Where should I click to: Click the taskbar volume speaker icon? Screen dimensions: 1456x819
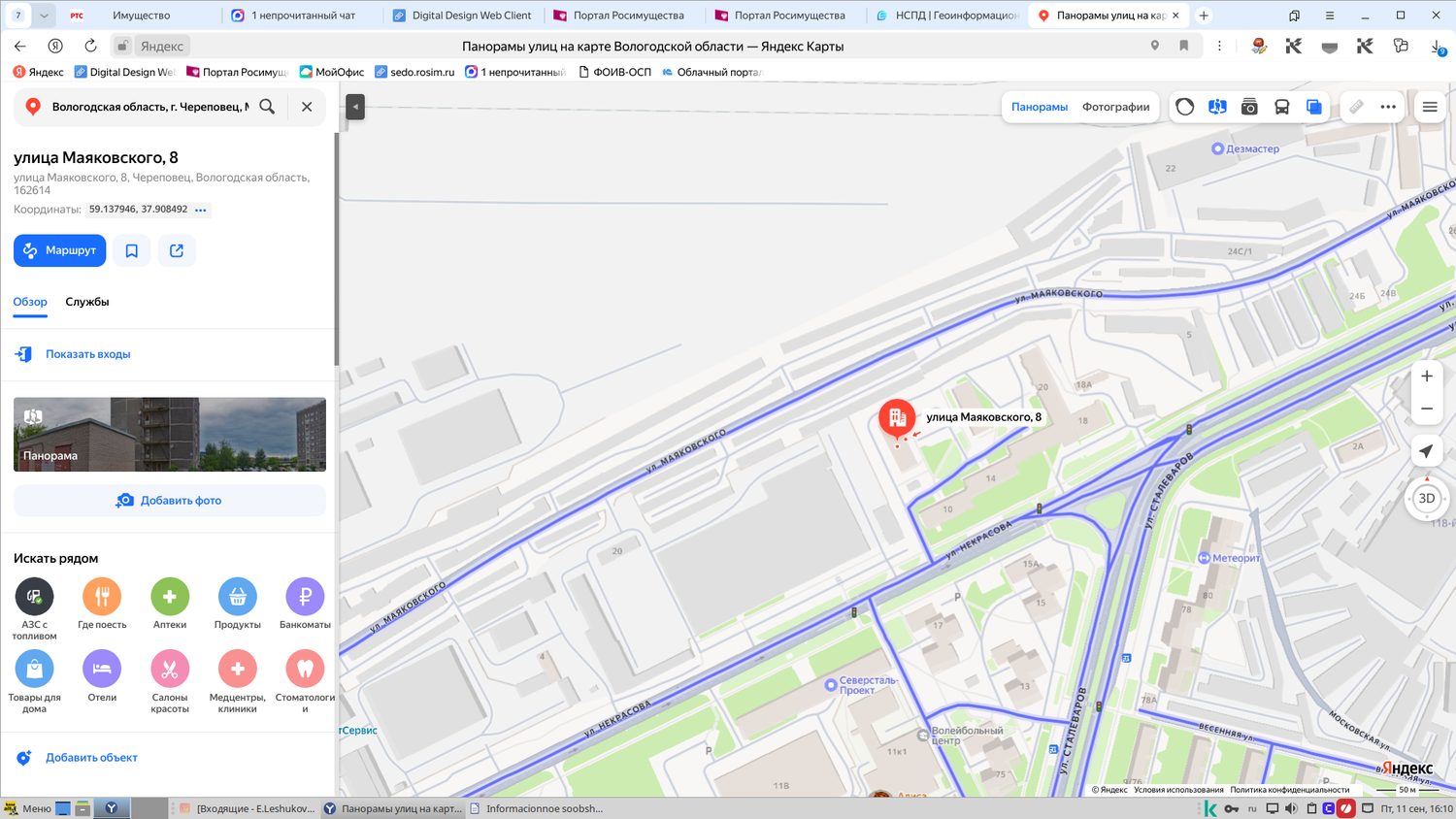point(1291,808)
